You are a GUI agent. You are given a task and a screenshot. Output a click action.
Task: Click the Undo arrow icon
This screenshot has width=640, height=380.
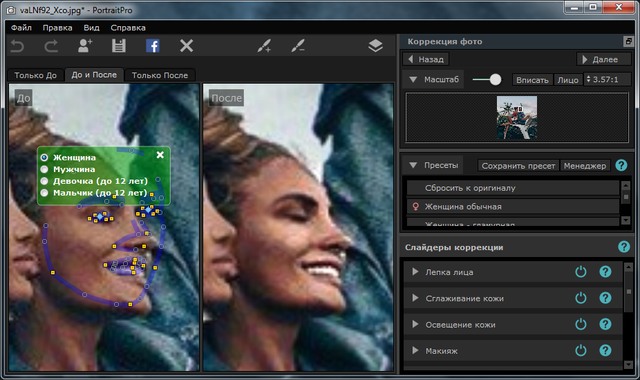click(17, 46)
